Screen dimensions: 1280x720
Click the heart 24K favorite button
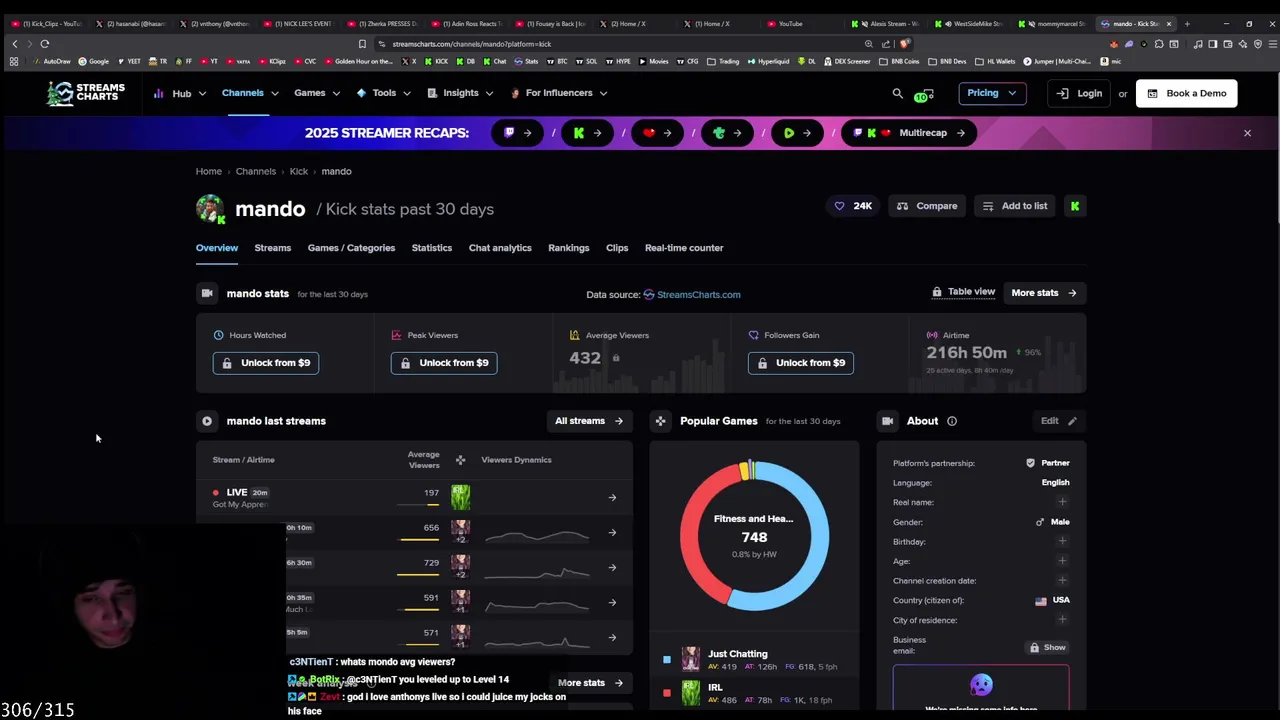[853, 206]
